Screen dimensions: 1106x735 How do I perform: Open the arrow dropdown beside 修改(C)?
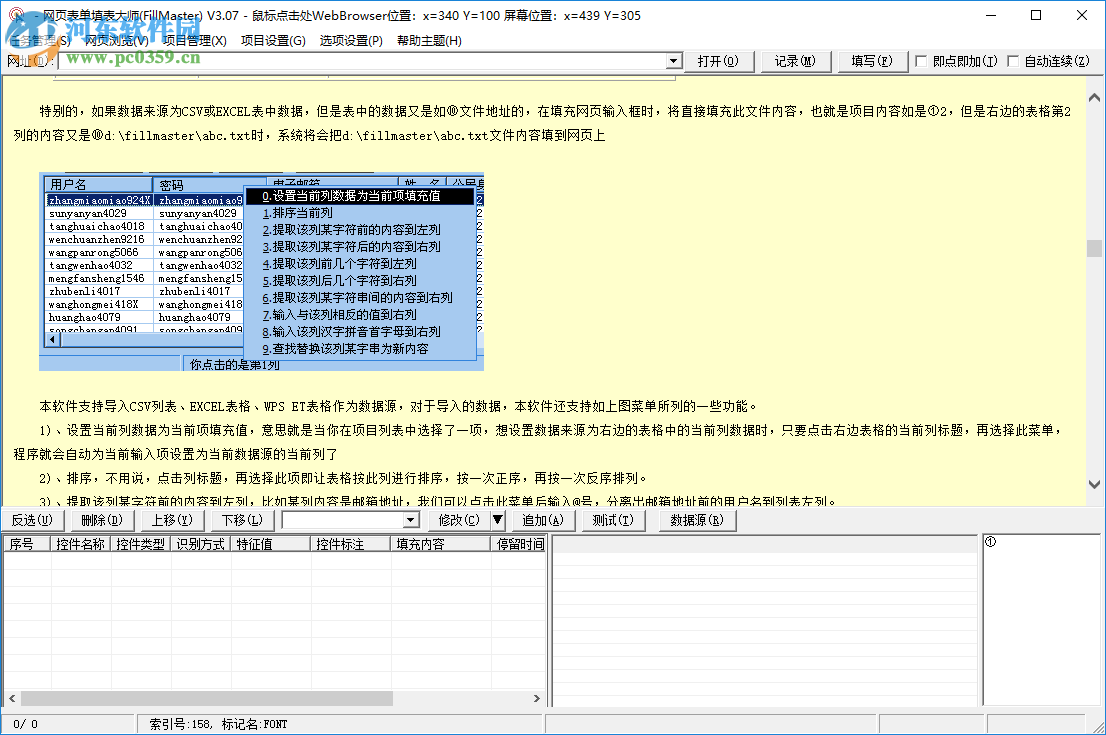click(x=500, y=519)
